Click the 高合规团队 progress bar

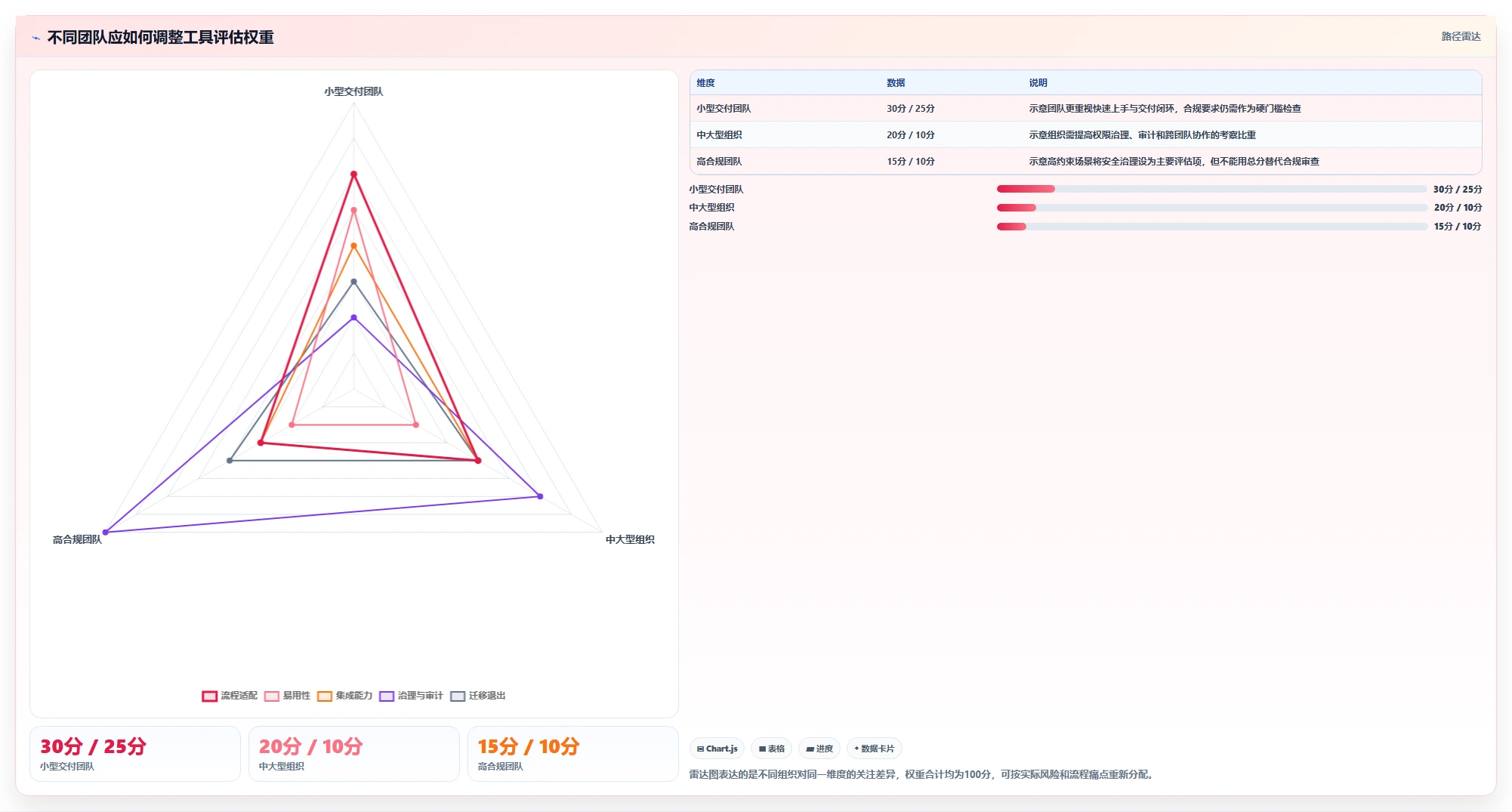(1211, 227)
